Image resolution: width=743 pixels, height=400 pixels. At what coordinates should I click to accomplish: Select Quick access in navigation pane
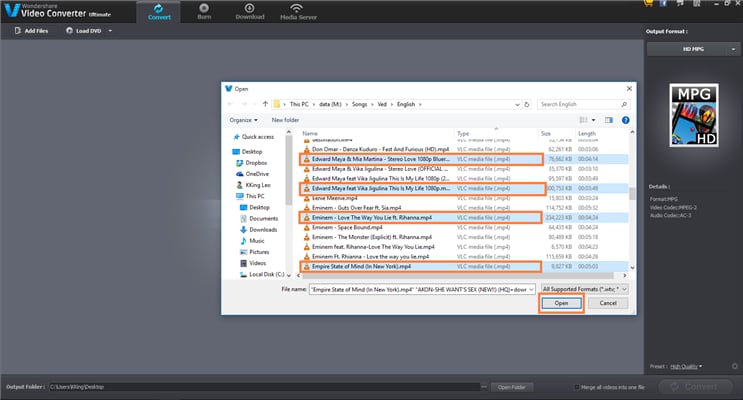pos(254,136)
